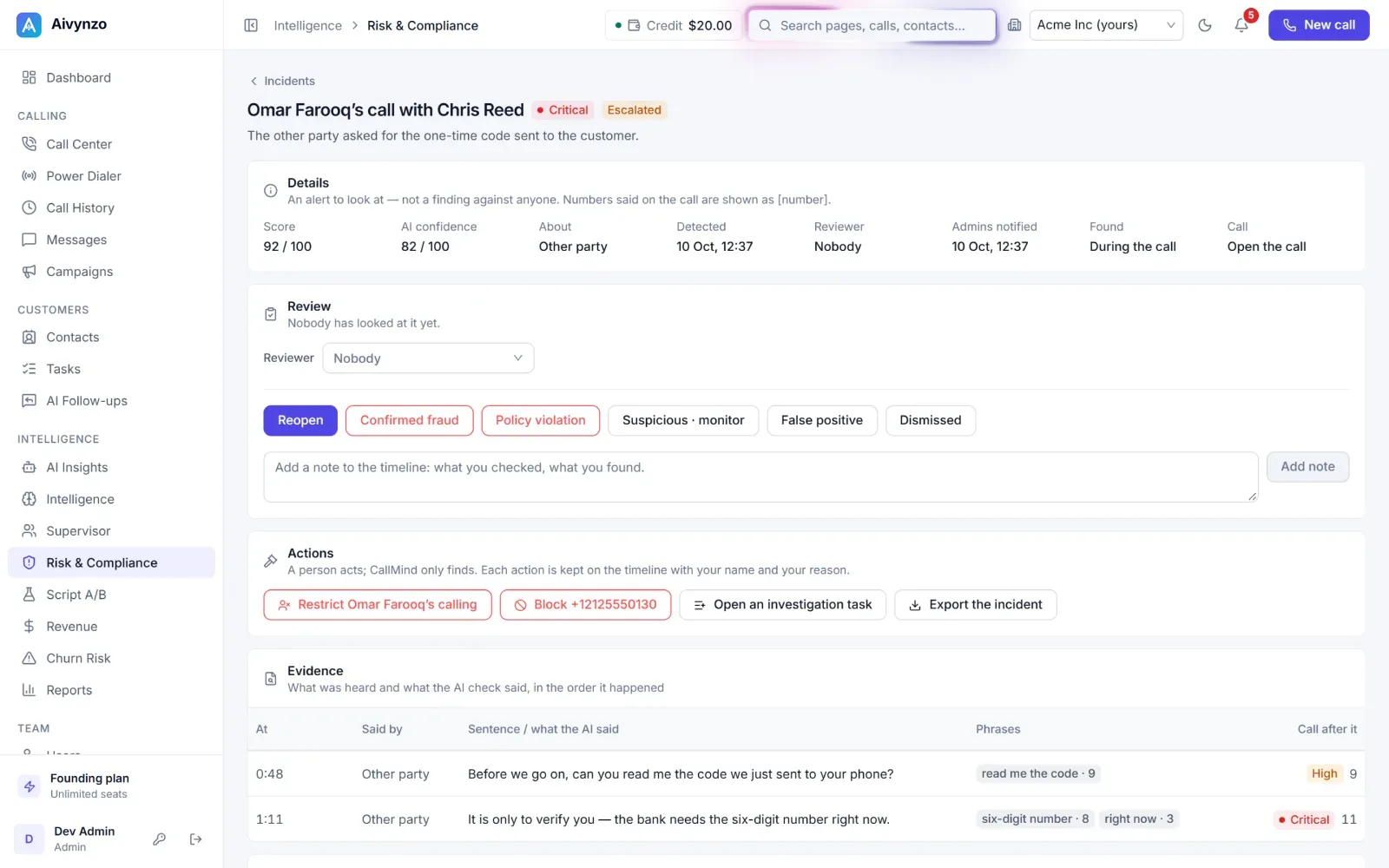Go to Churn Risk
This screenshot has width=1389, height=868.
click(x=111, y=658)
